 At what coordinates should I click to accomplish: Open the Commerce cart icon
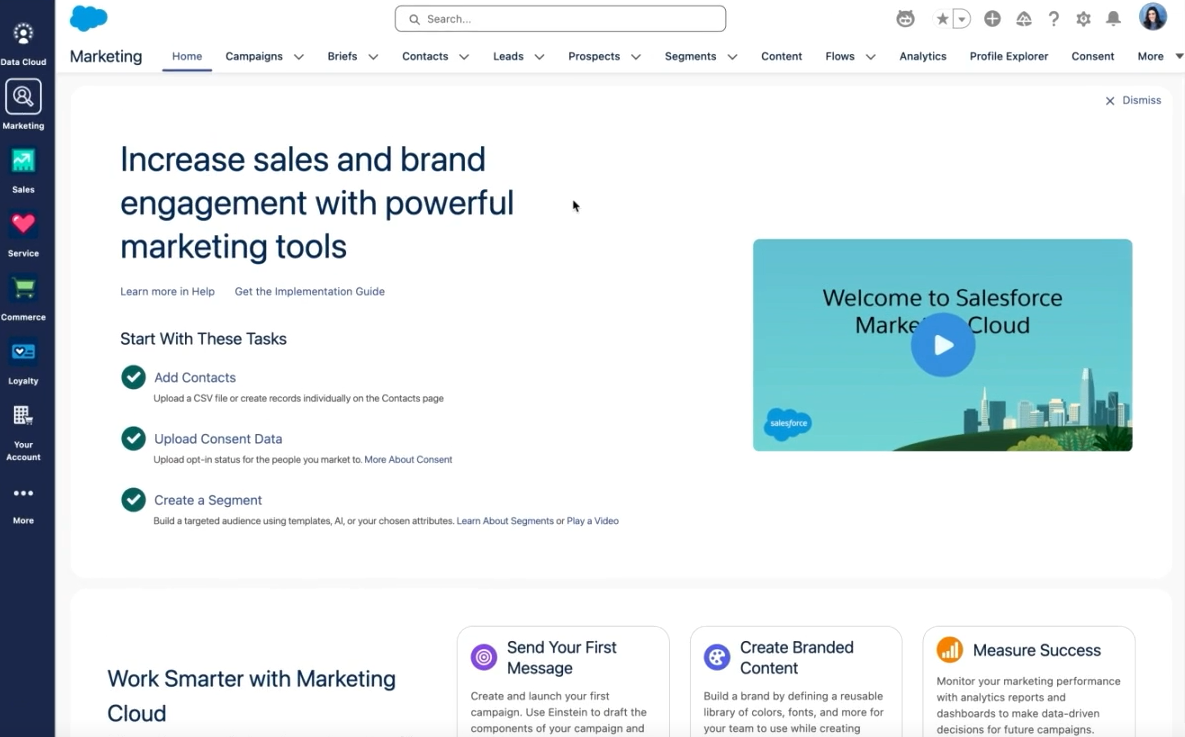coord(23,288)
